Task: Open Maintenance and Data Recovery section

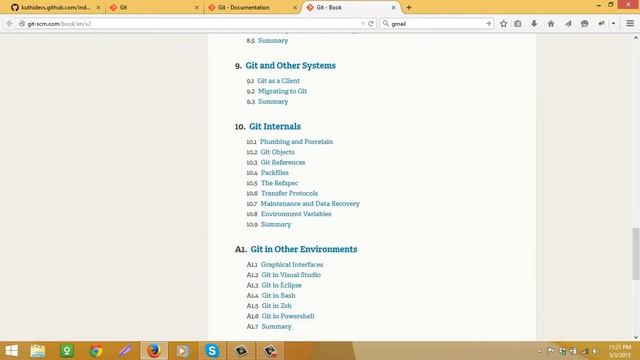Action: point(310,203)
